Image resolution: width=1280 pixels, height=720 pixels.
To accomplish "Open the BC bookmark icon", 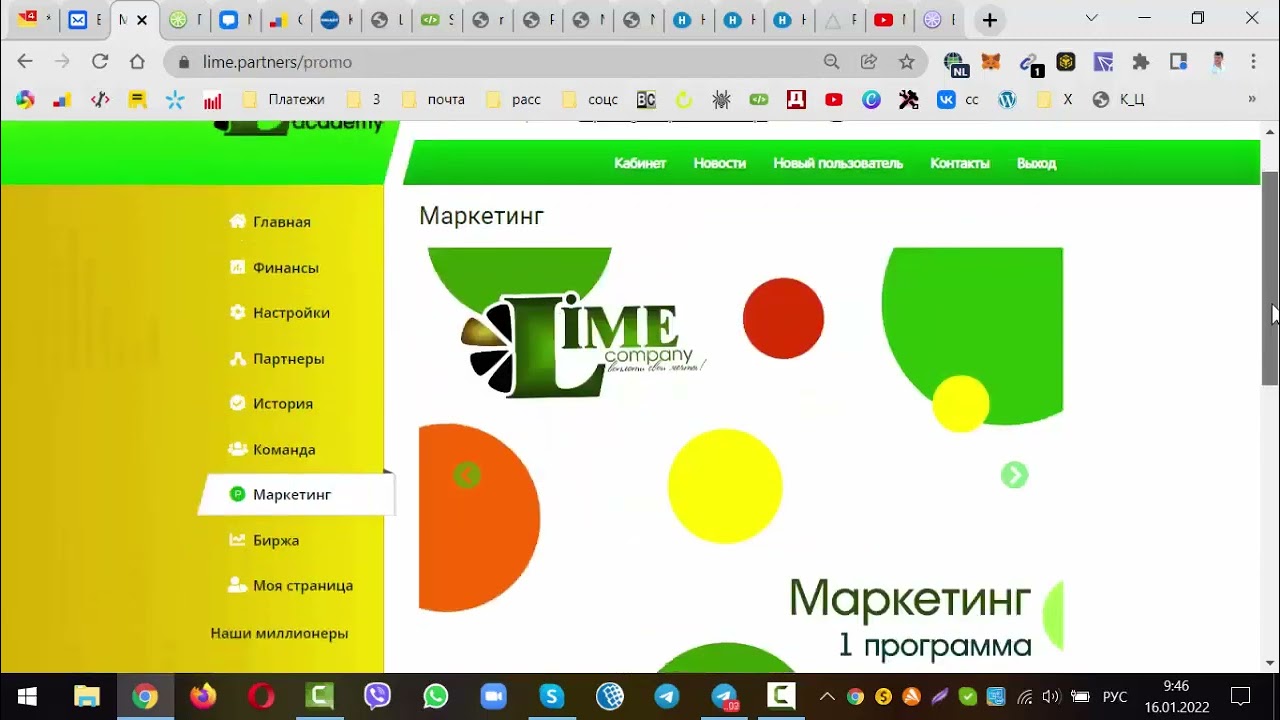I will click(646, 99).
